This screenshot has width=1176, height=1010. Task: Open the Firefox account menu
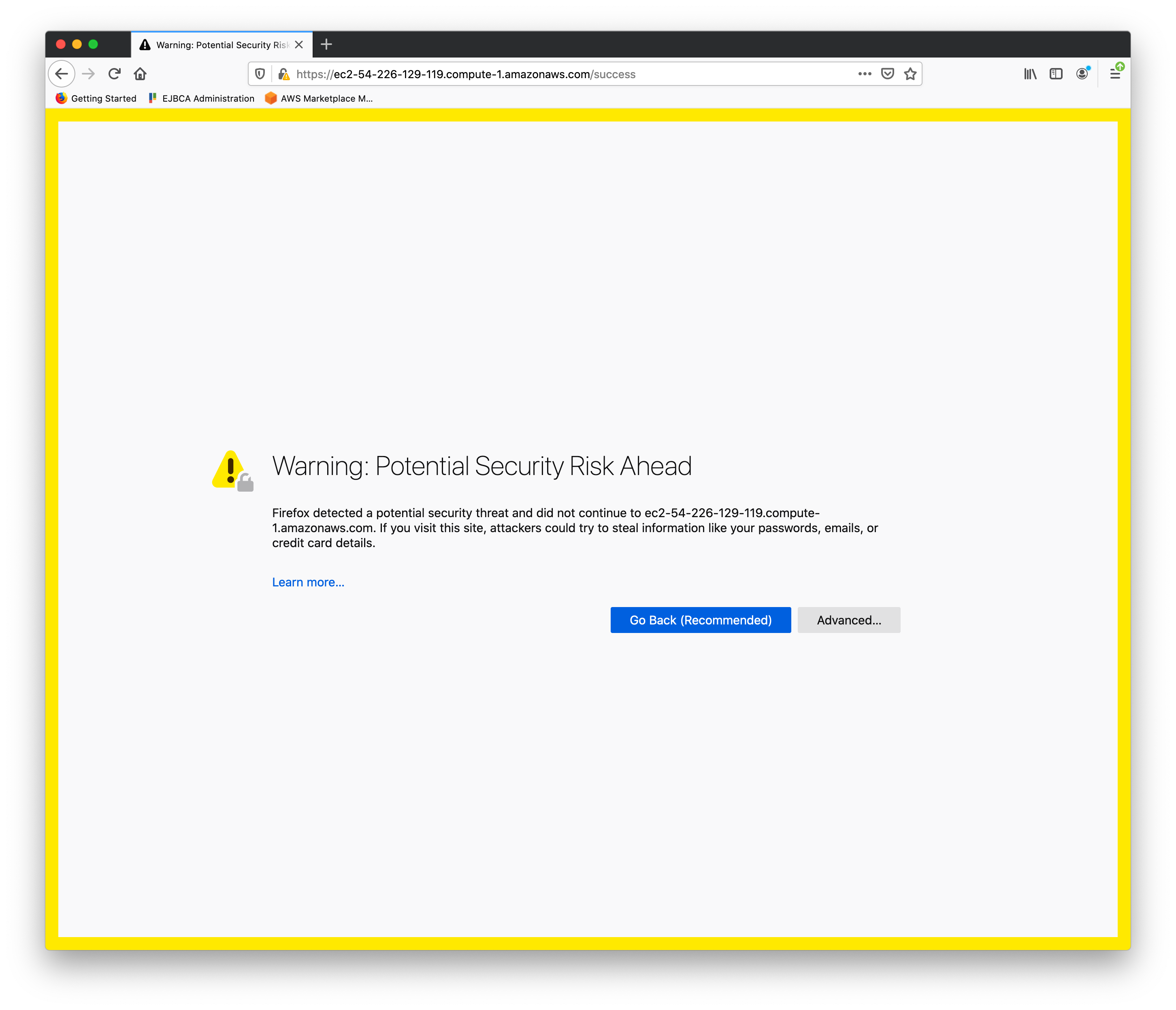click(1082, 74)
